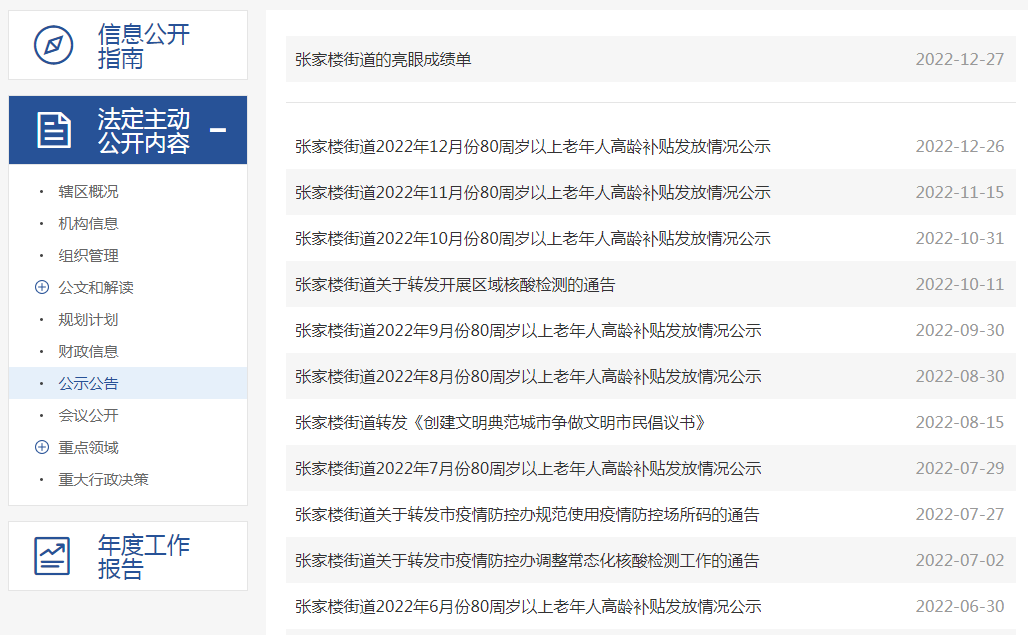Screen dimensions: 1028x635
Task: Click the date 2022-07-29
Action: click(x=960, y=469)
